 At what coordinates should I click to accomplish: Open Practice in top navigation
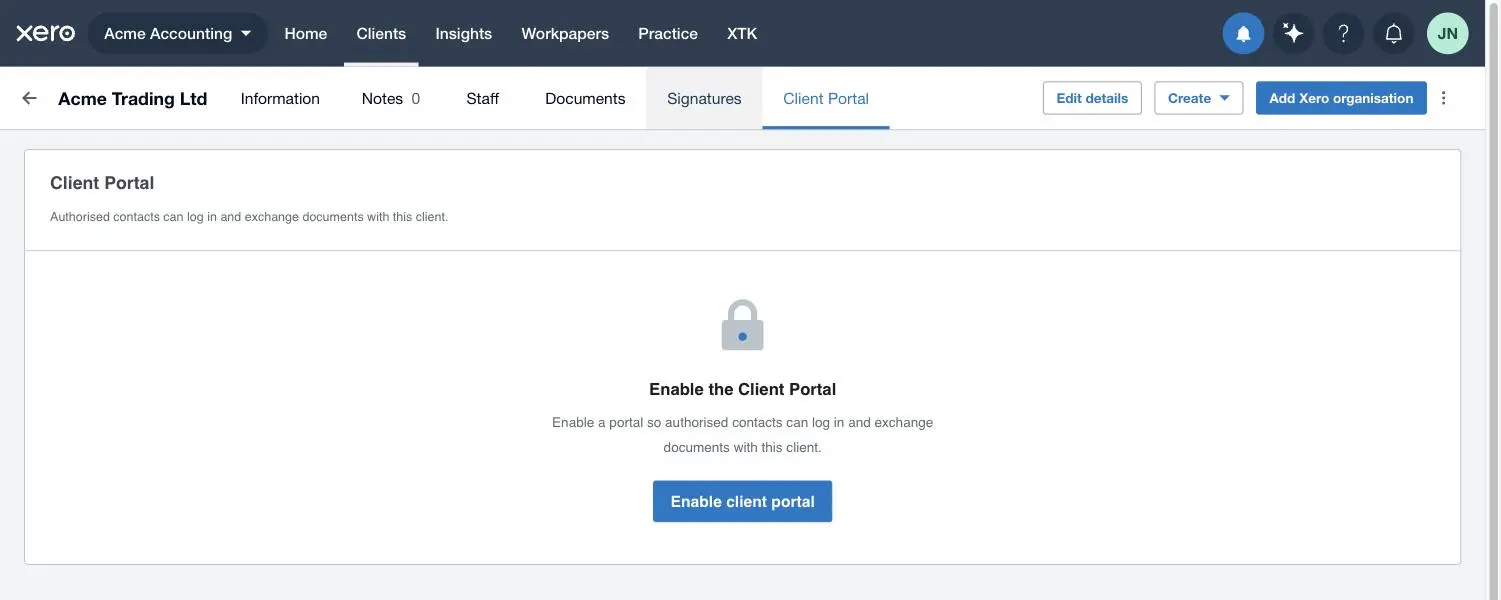(668, 34)
